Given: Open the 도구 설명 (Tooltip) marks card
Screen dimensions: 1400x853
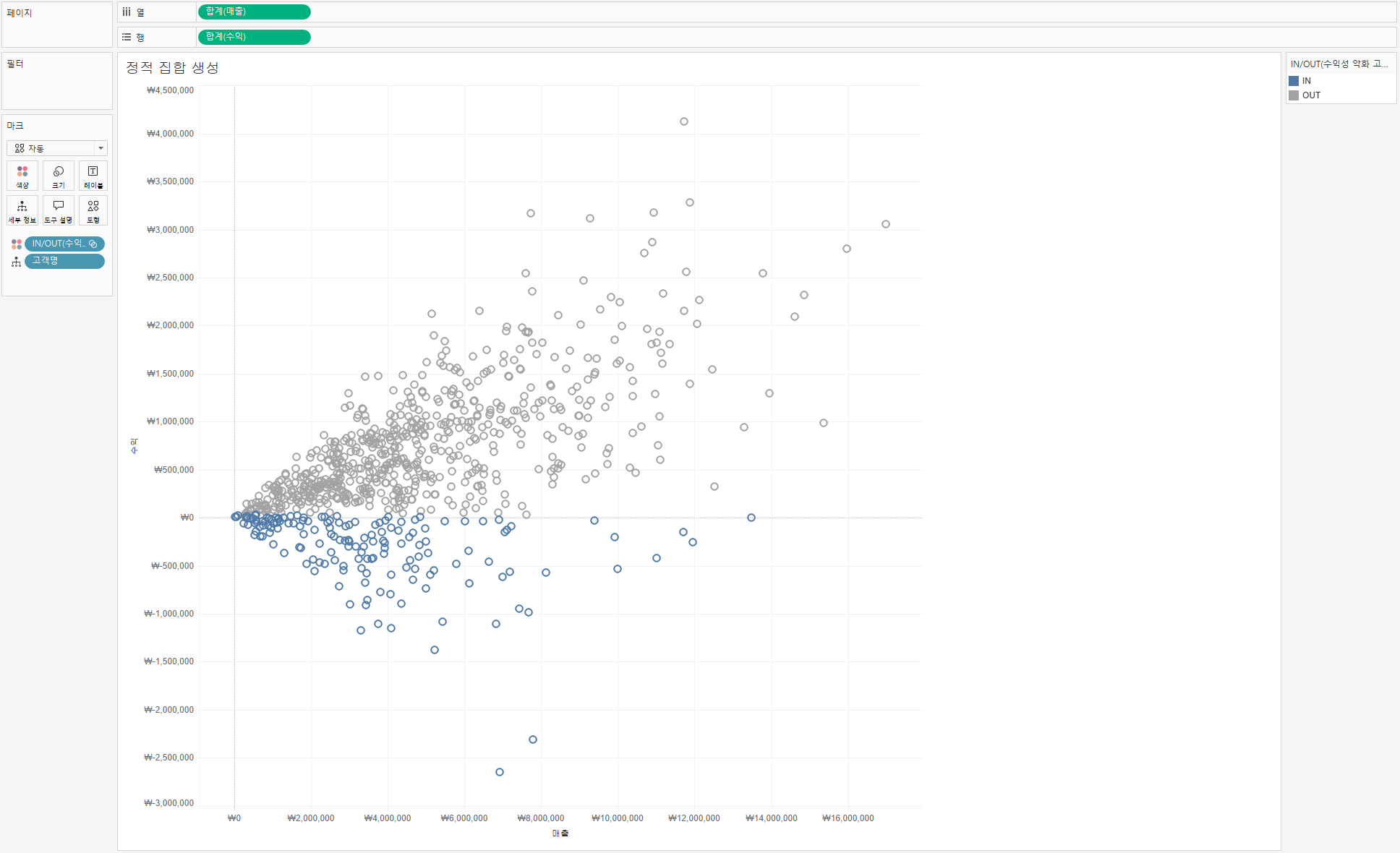Looking at the screenshot, I should [59, 210].
